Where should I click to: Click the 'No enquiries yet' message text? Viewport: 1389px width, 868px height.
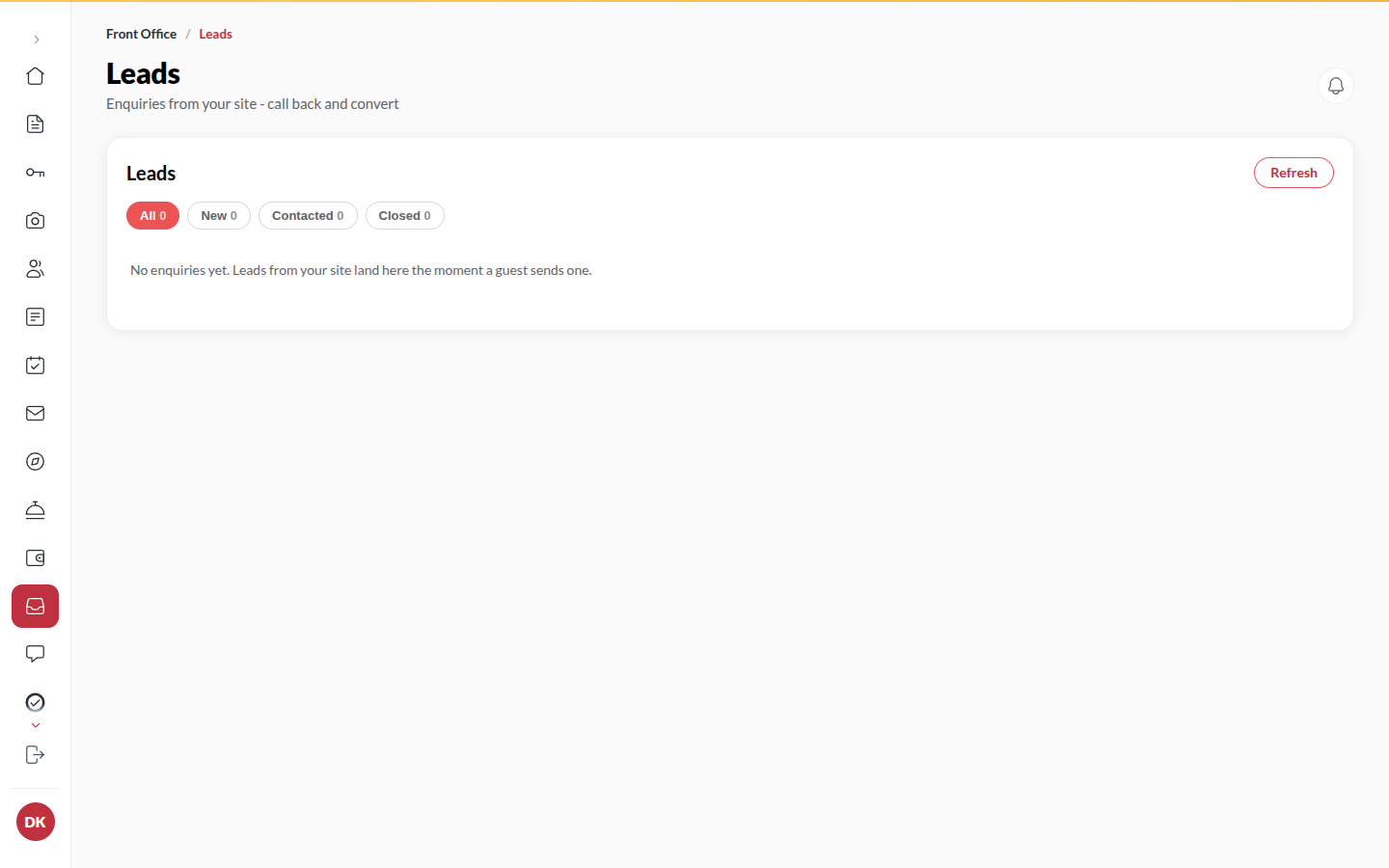click(x=361, y=270)
